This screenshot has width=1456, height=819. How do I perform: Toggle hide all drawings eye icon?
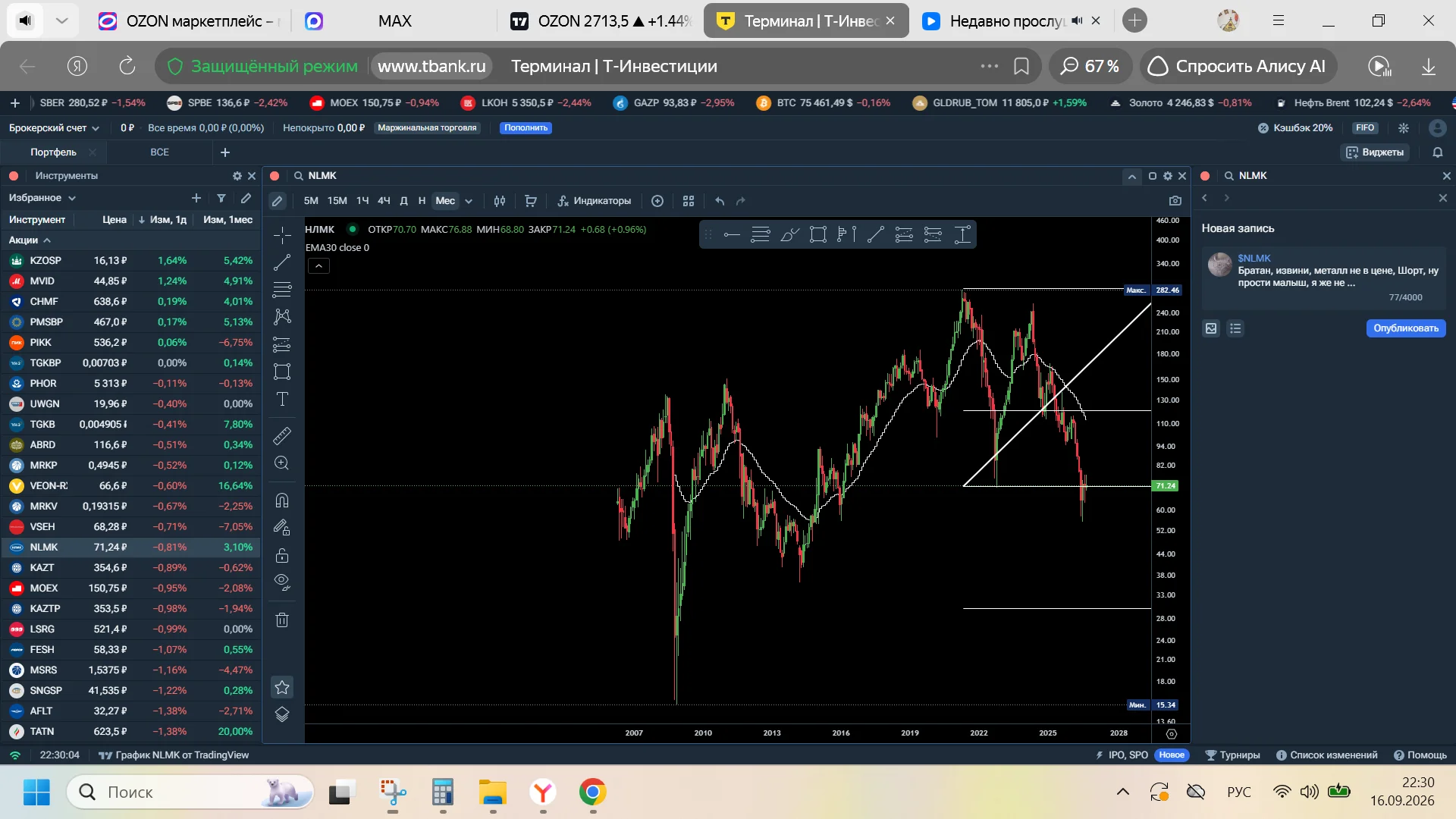(282, 582)
